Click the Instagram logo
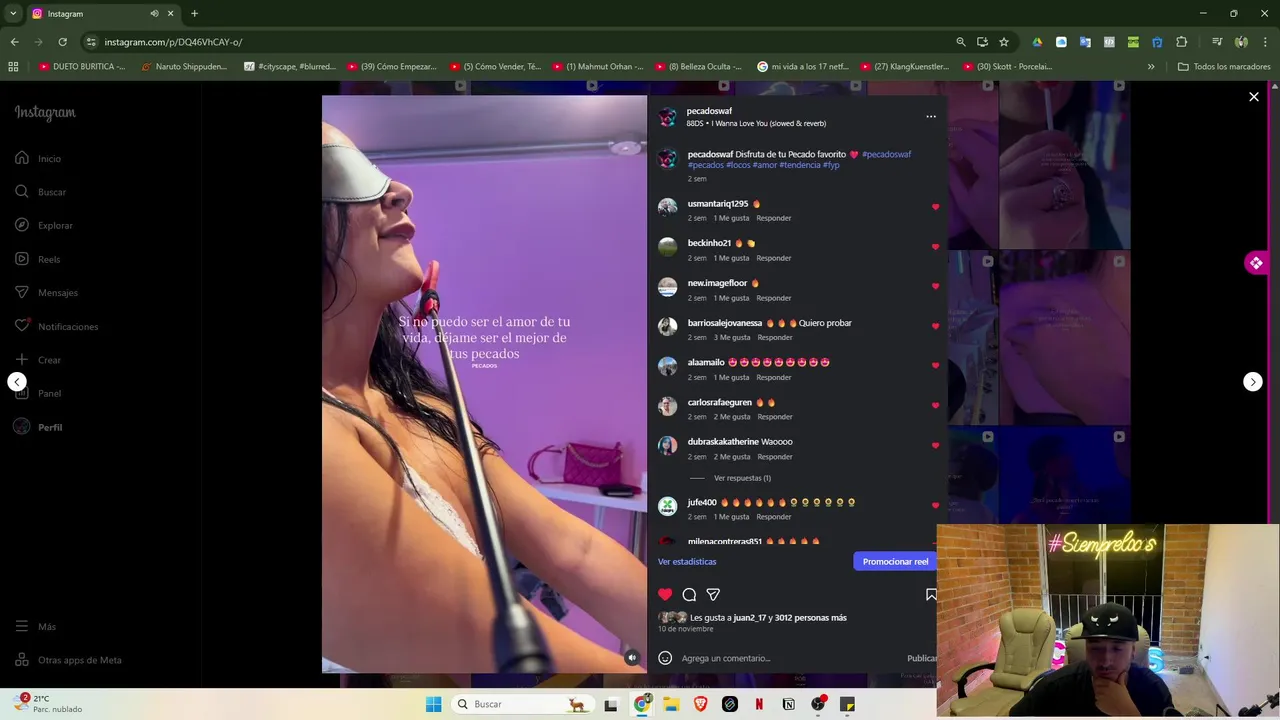This screenshot has height=720, width=1280. tap(45, 112)
